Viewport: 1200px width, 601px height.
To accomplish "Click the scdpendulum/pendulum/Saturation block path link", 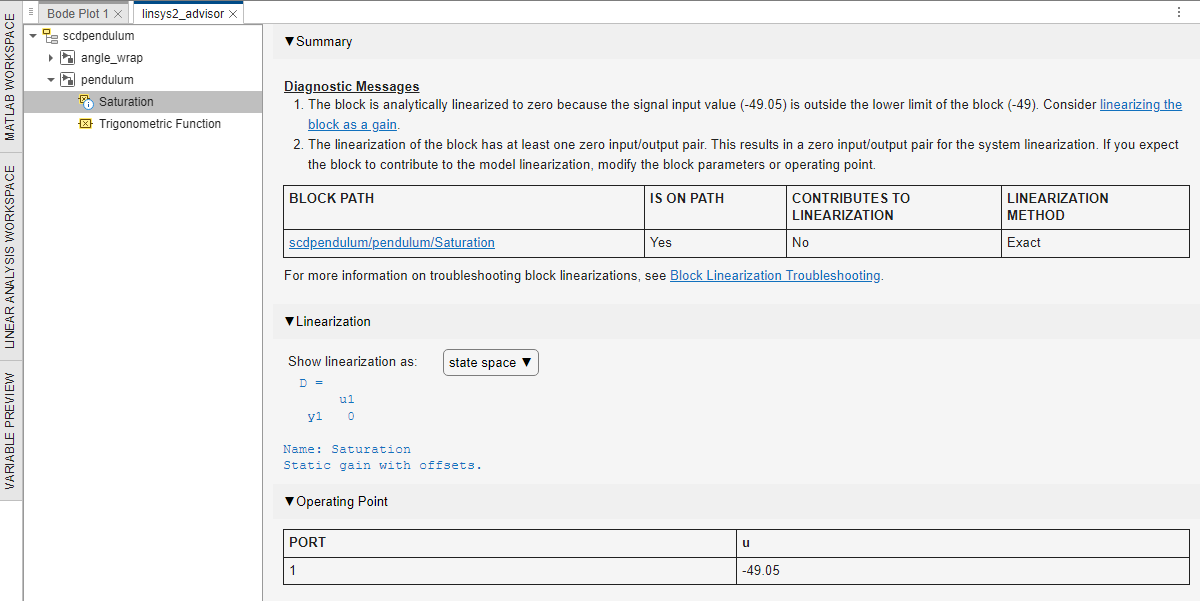I will [x=393, y=242].
